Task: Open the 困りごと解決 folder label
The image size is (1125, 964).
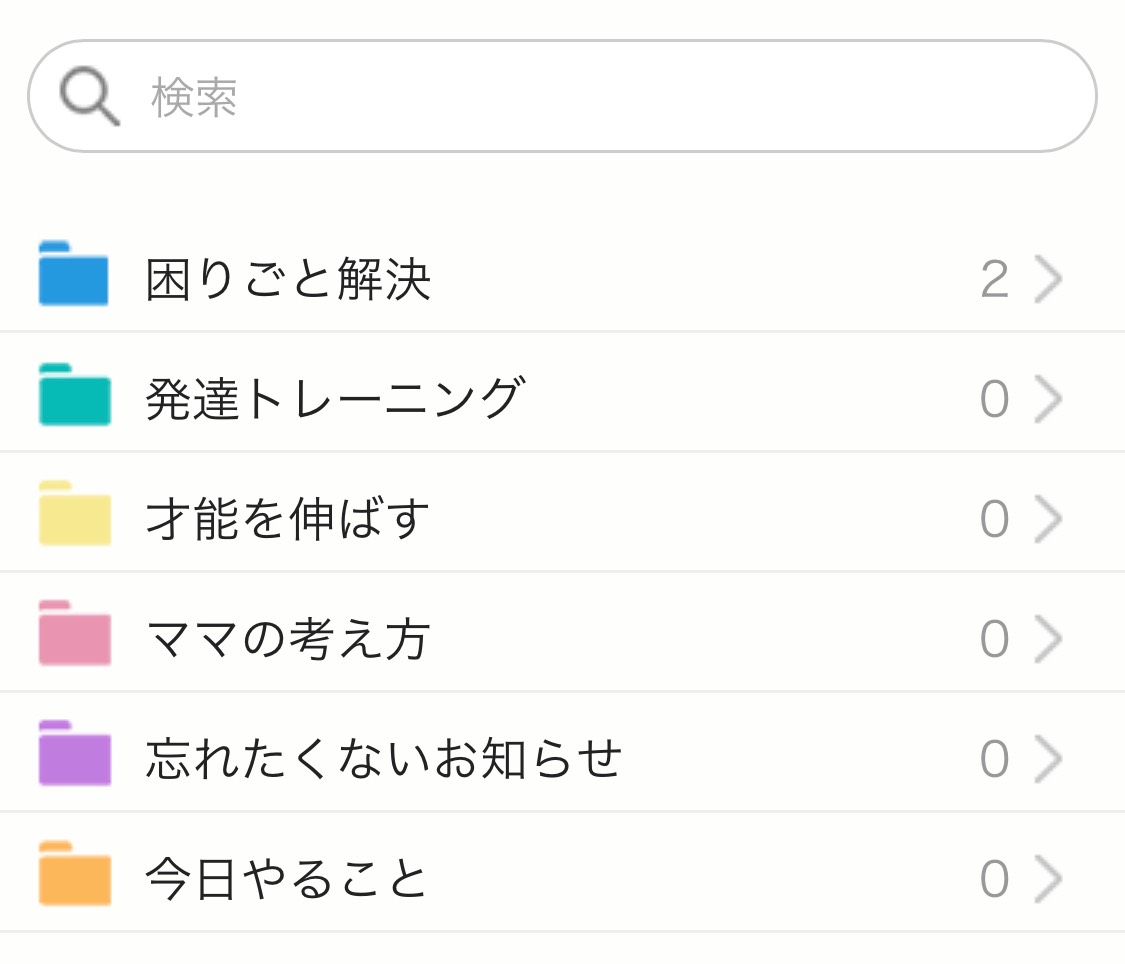Action: (288, 280)
